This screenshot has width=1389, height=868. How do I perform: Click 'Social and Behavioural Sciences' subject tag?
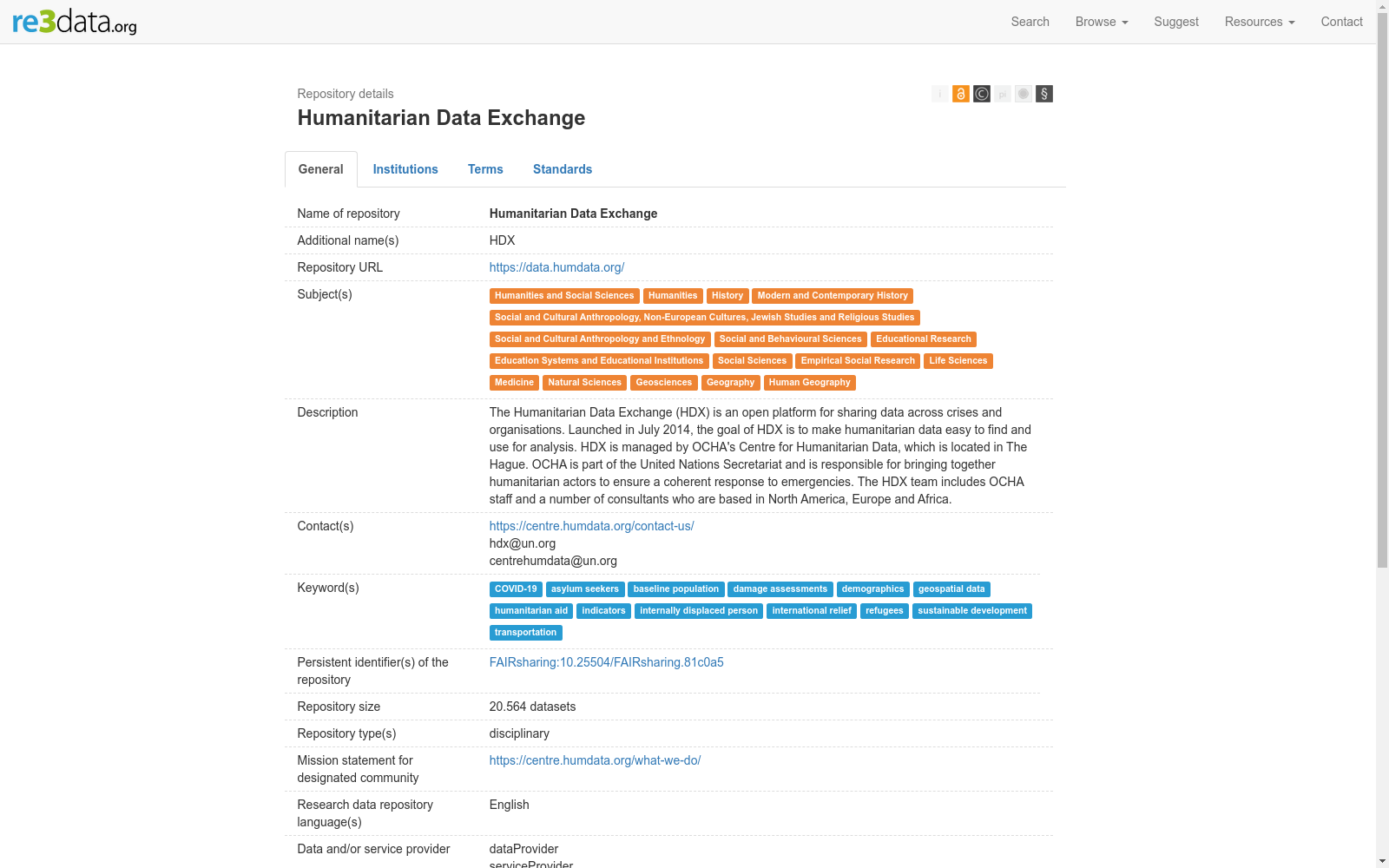791,339
